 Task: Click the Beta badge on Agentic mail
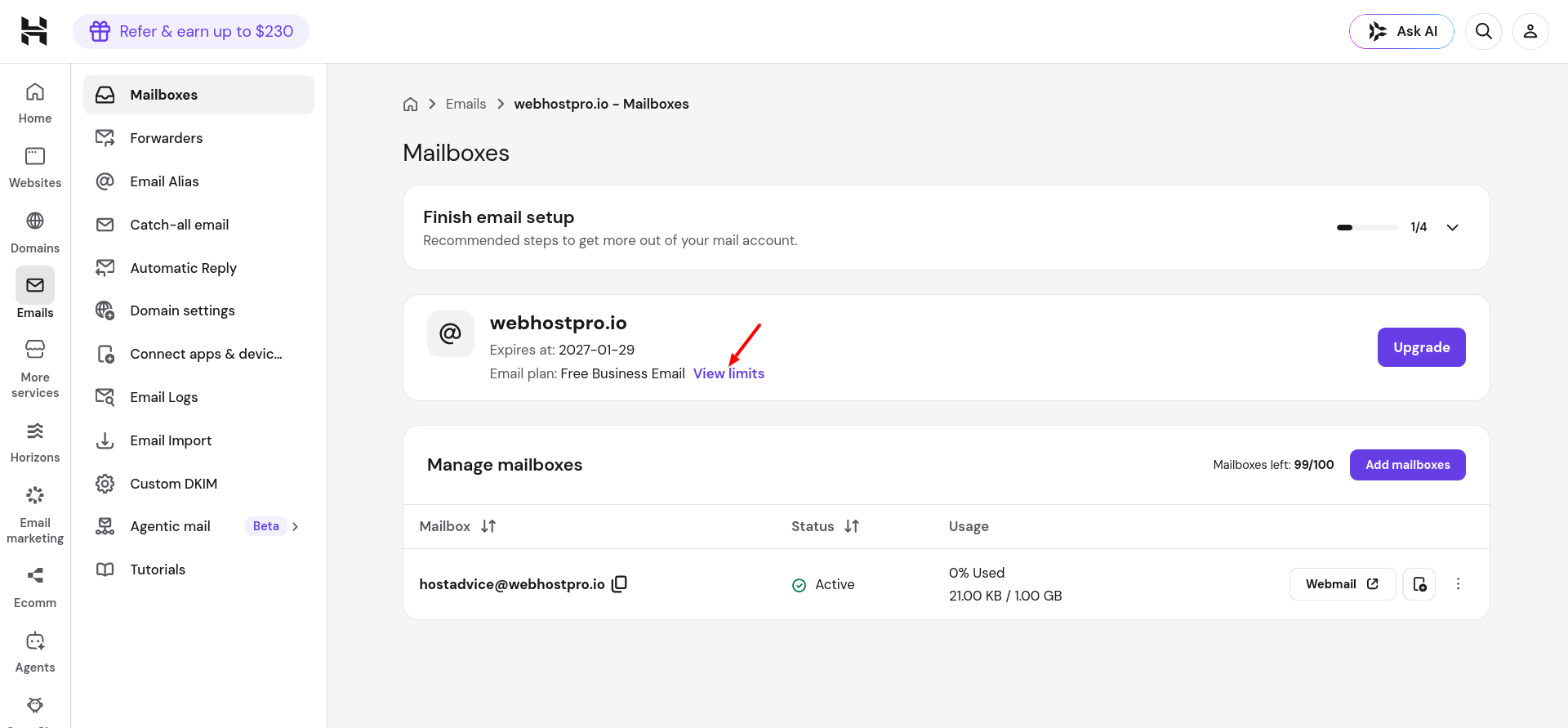click(266, 526)
